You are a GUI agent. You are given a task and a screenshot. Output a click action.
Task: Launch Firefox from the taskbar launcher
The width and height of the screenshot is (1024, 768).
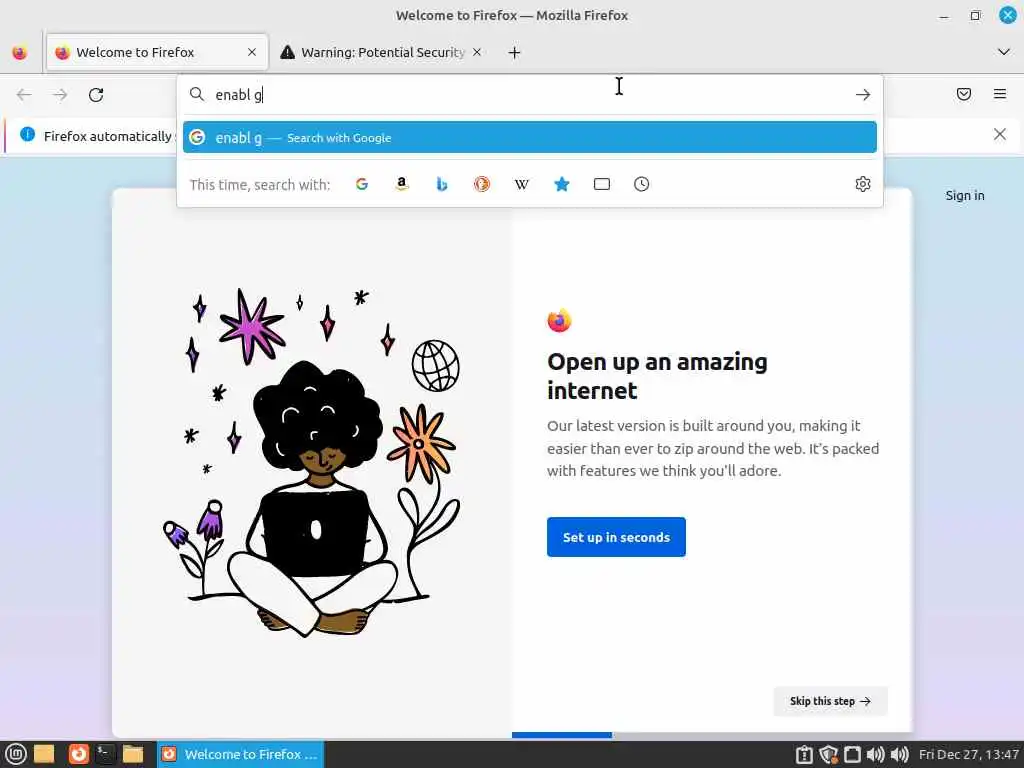[x=78, y=754]
